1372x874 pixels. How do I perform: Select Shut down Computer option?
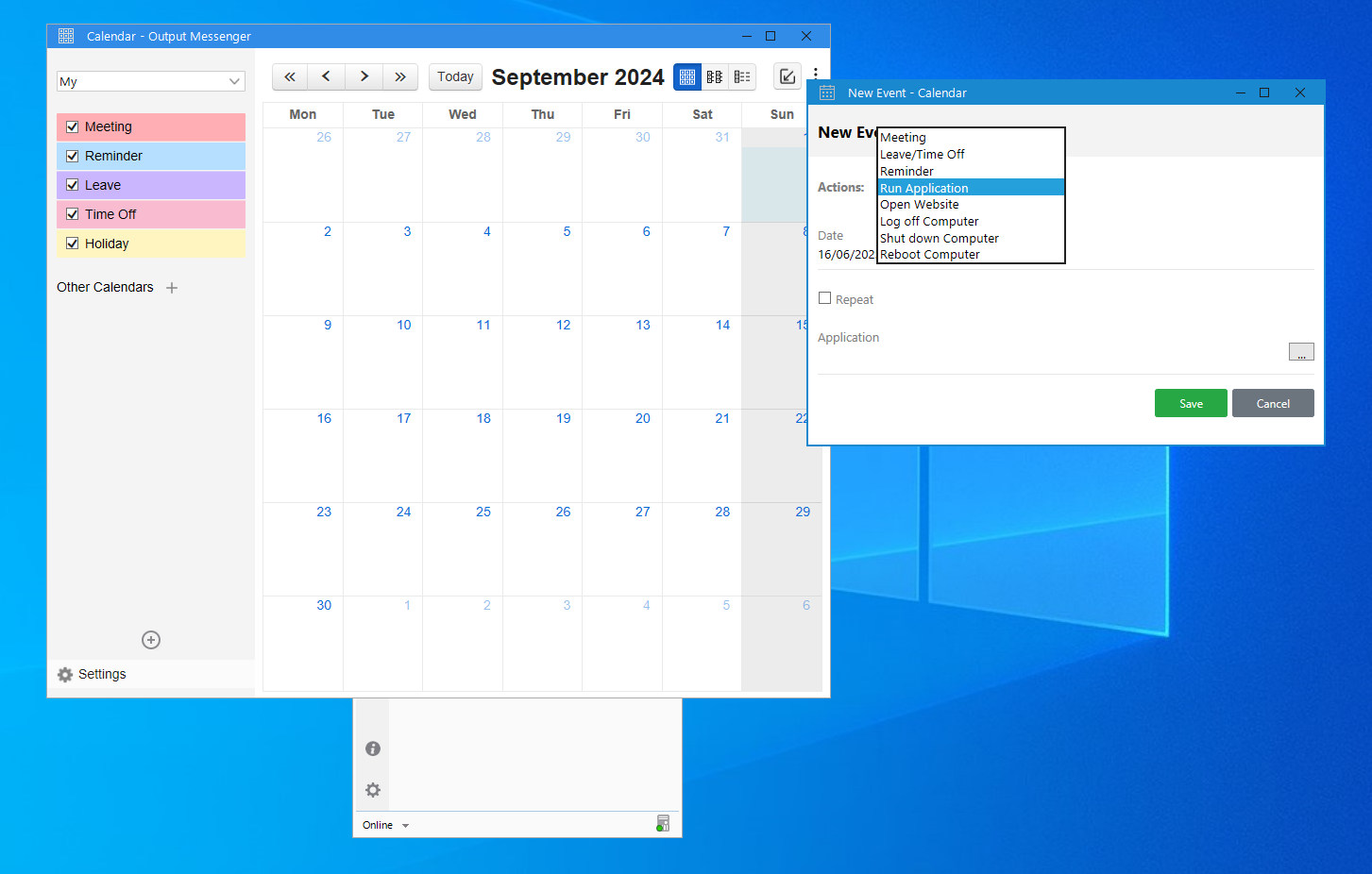tap(971, 238)
